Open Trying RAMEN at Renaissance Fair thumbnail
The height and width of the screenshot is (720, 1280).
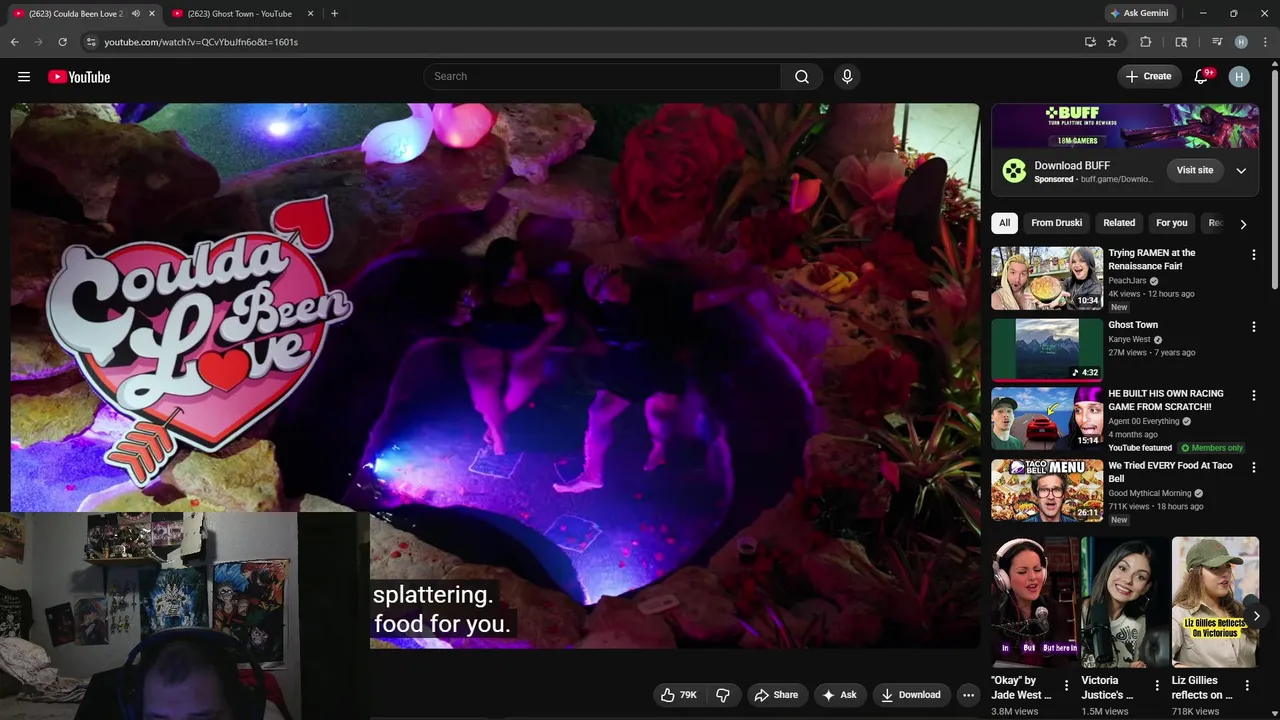point(1047,279)
